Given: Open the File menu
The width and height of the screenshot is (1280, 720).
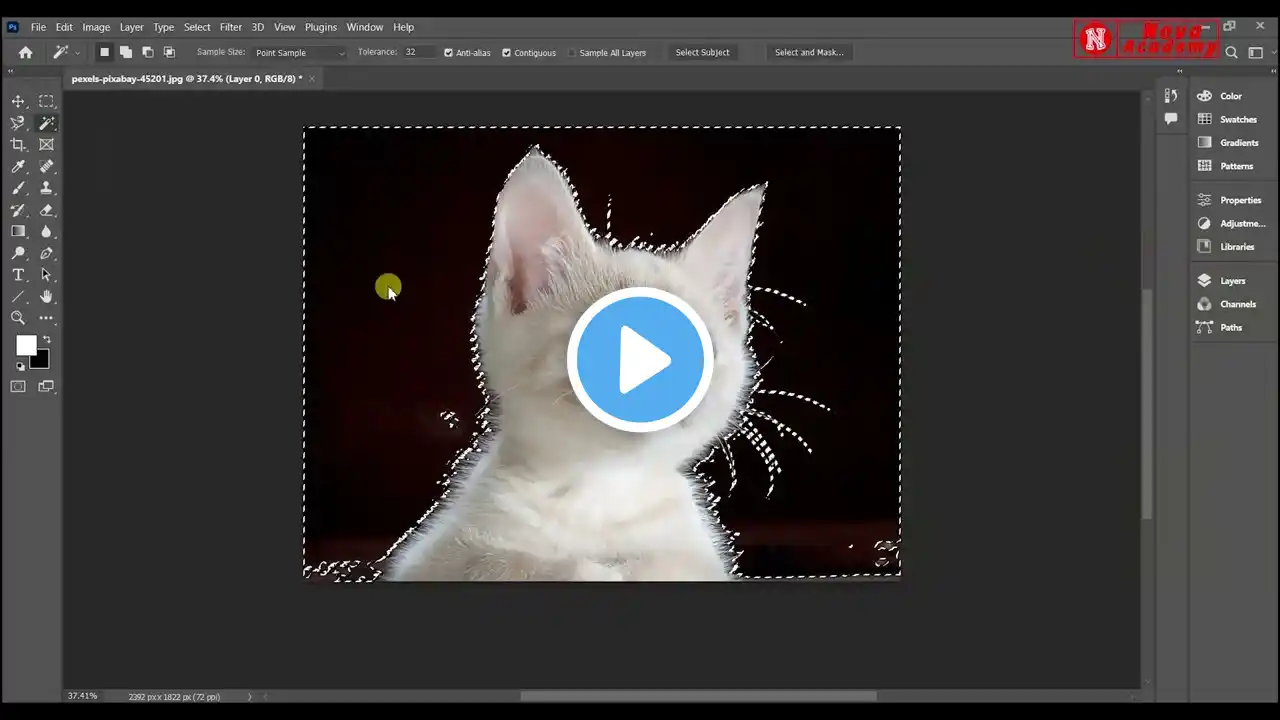Looking at the screenshot, I should (x=38, y=27).
